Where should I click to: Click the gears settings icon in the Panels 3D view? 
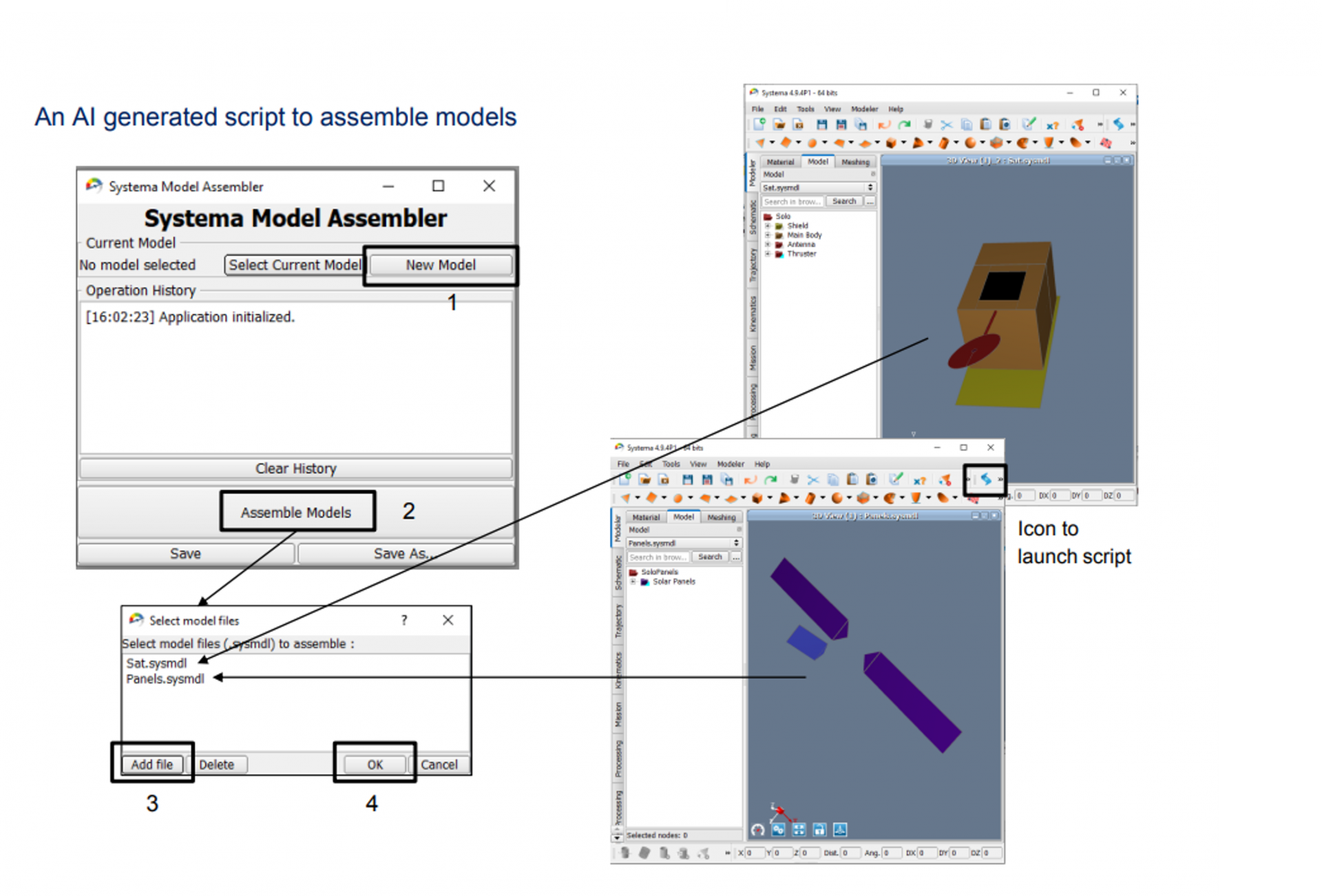pyautogui.click(x=778, y=830)
